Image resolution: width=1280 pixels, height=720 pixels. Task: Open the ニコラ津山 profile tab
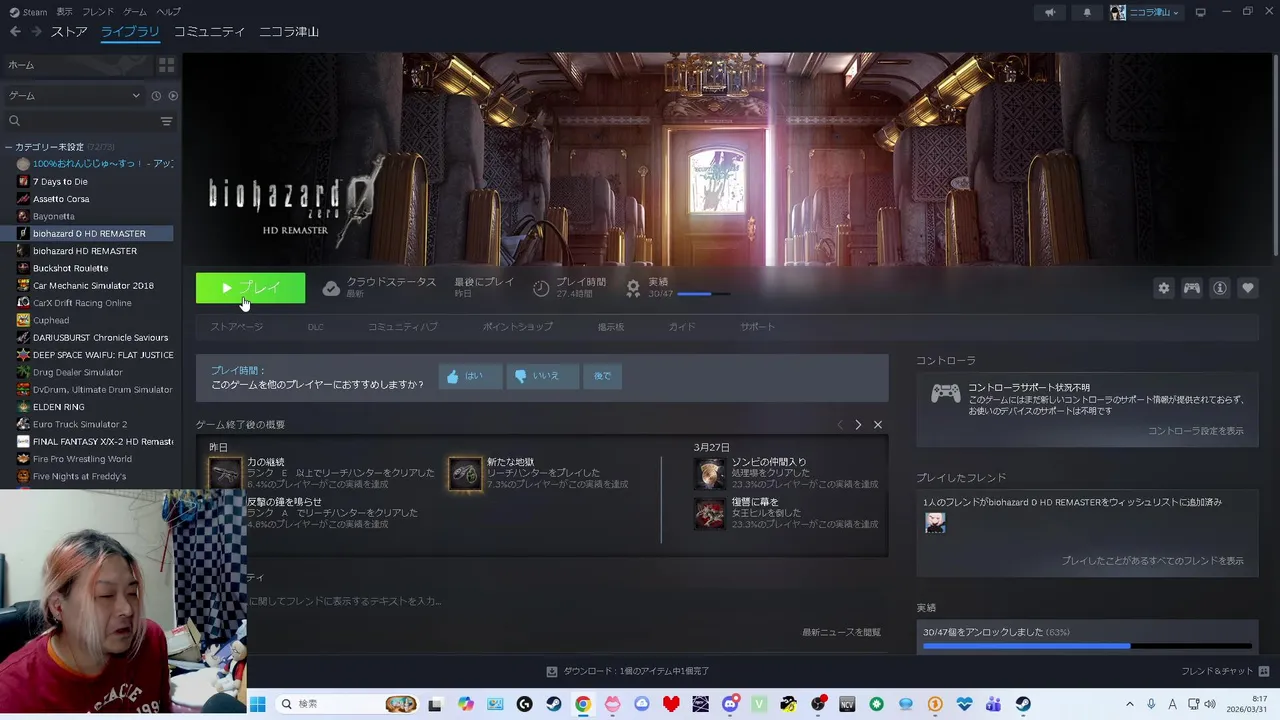289,32
